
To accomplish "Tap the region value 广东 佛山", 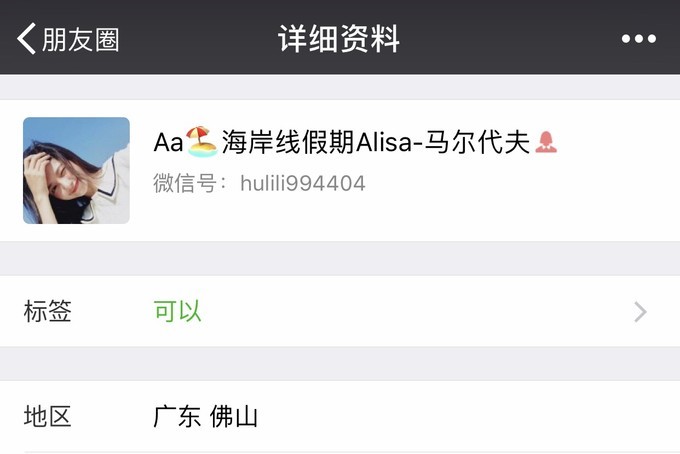I will pos(206,416).
